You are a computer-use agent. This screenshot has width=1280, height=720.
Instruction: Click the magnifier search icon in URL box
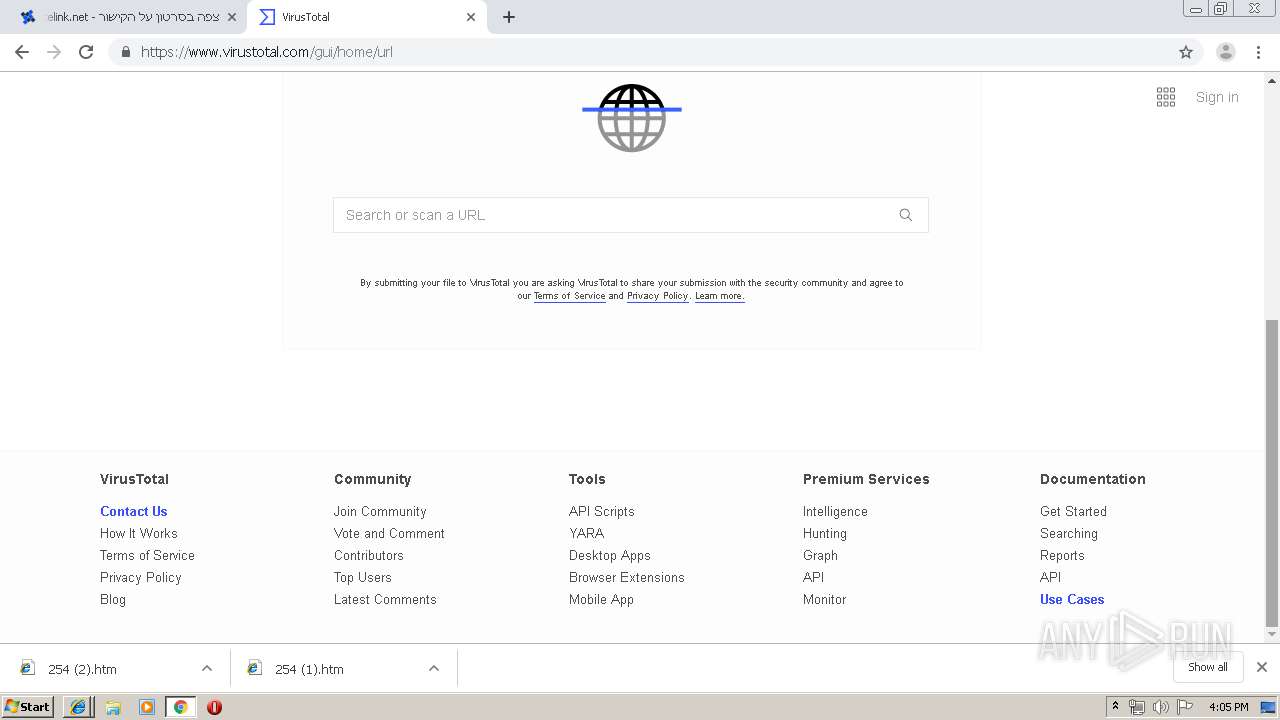[906, 215]
